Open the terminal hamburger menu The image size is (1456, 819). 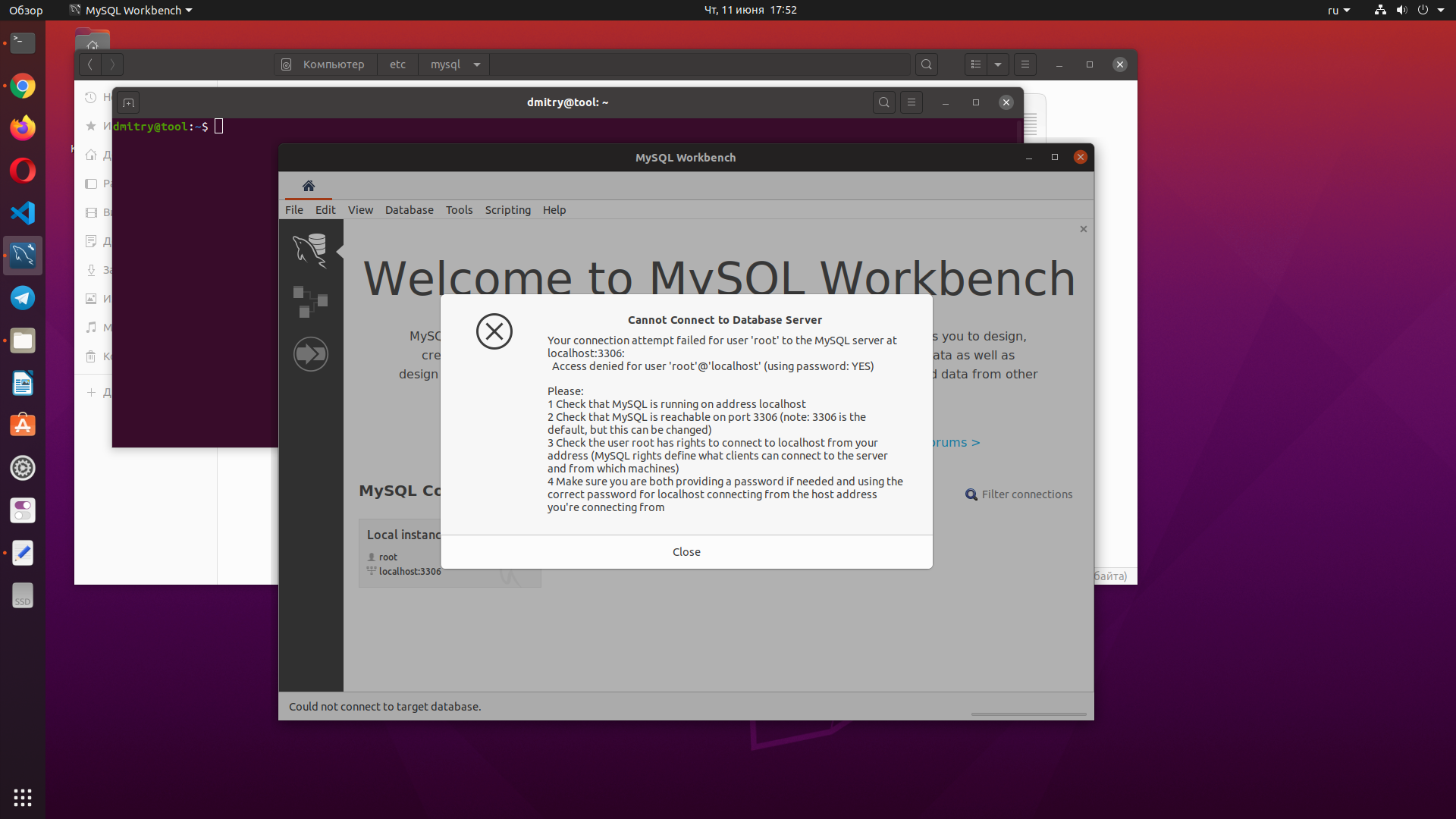[x=912, y=102]
